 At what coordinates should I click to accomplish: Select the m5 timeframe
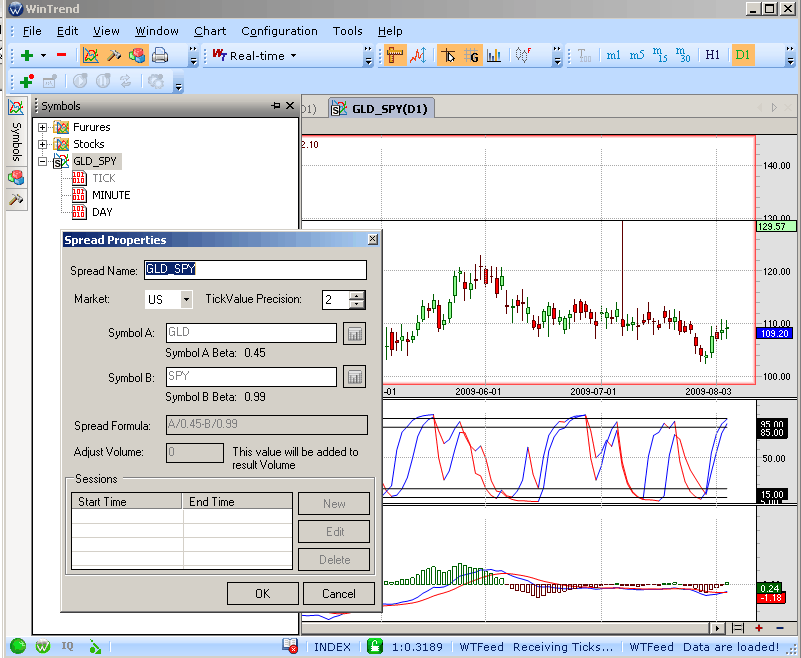[x=637, y=55]
